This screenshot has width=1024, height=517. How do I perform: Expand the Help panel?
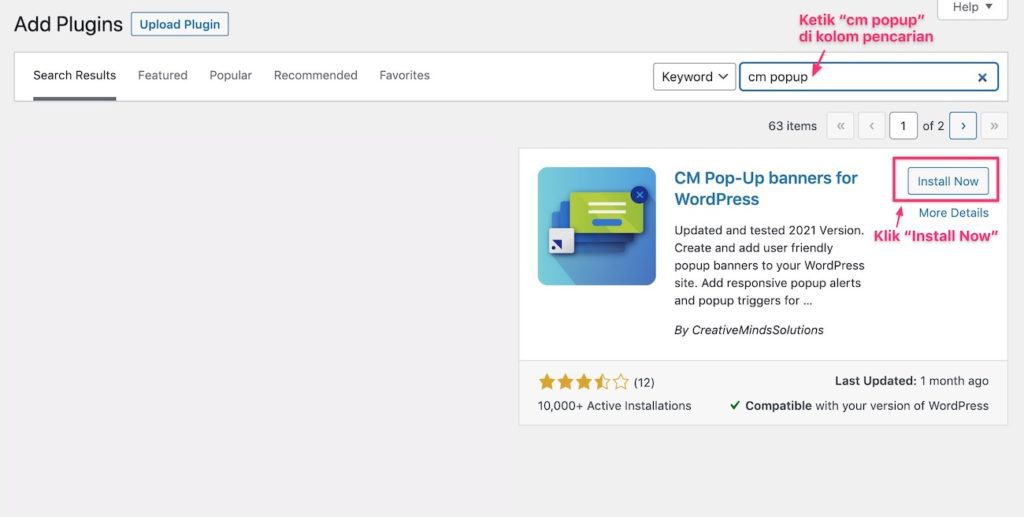pos(972,8)
